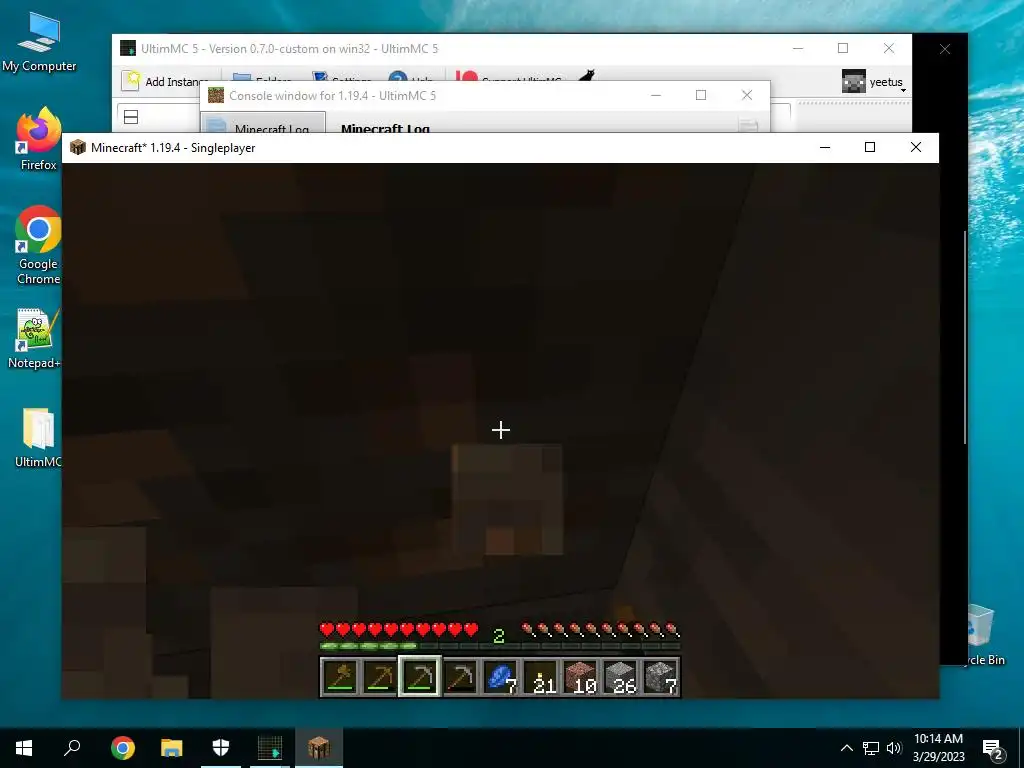
Task: Click the layout icon below Add Instance
Action: click(x=131, y=117)
